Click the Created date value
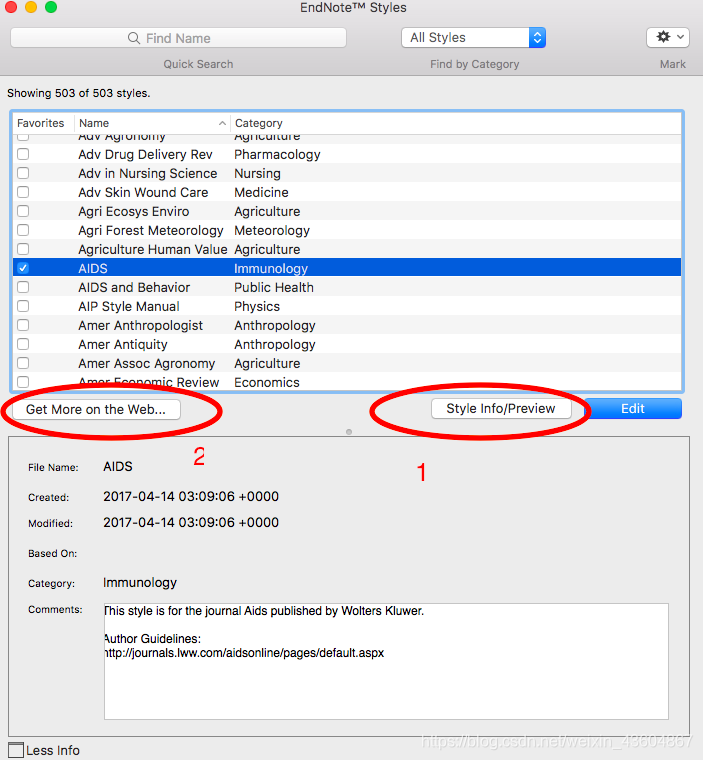Image resolution: width=703 pixels, height=760 pixels. coord(191,496)
